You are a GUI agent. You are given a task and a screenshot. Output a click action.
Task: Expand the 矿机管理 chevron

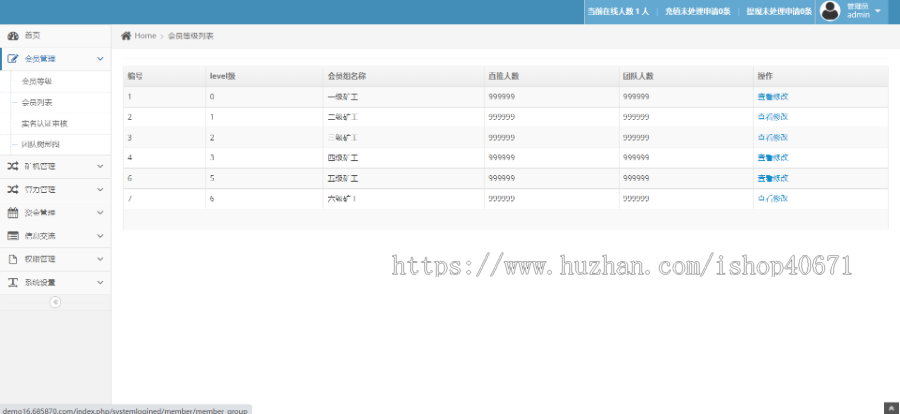pyautogui.click(x=100, y=167)
